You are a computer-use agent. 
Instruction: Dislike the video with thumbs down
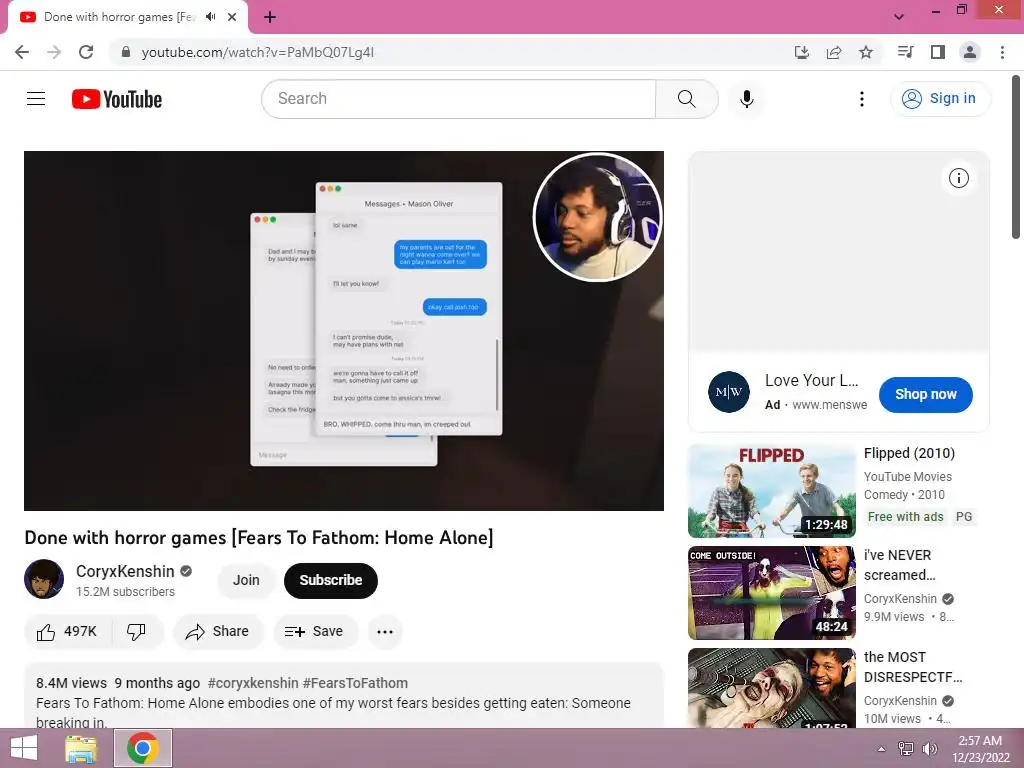136,632
